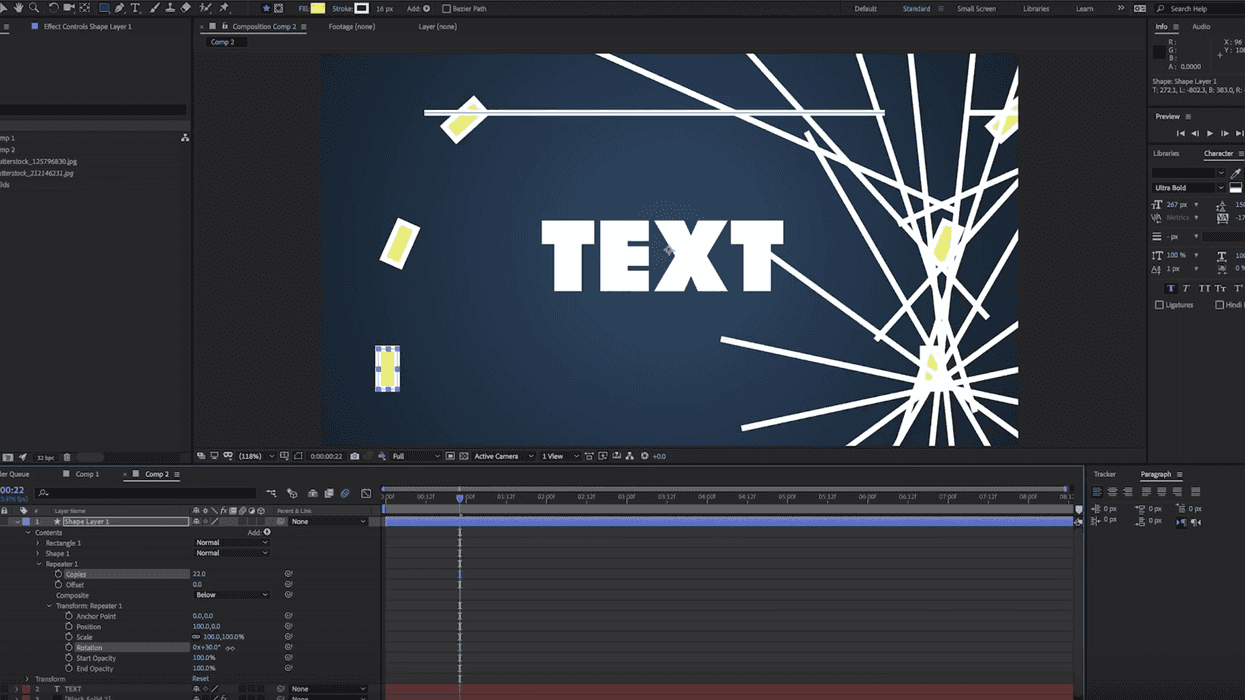The width and height of the screenshot is (1245, 700).
Task: Collapse the Contents group
Action: click(28, 533)
